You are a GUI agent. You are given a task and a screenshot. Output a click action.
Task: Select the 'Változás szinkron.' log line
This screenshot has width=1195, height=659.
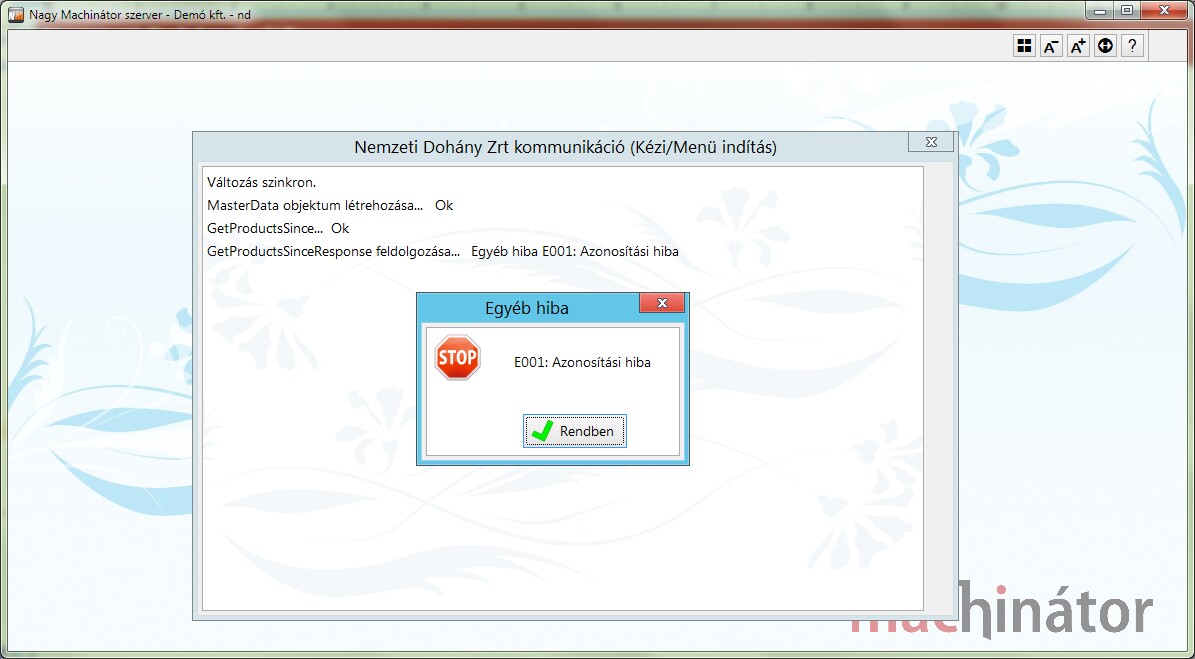point(261,183)
